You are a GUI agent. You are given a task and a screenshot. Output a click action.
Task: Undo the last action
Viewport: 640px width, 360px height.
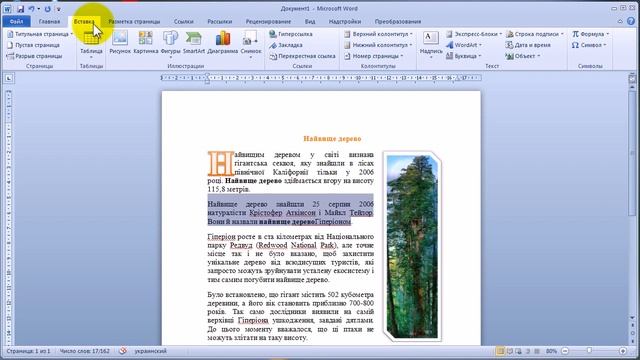click(x=31, y=9)
